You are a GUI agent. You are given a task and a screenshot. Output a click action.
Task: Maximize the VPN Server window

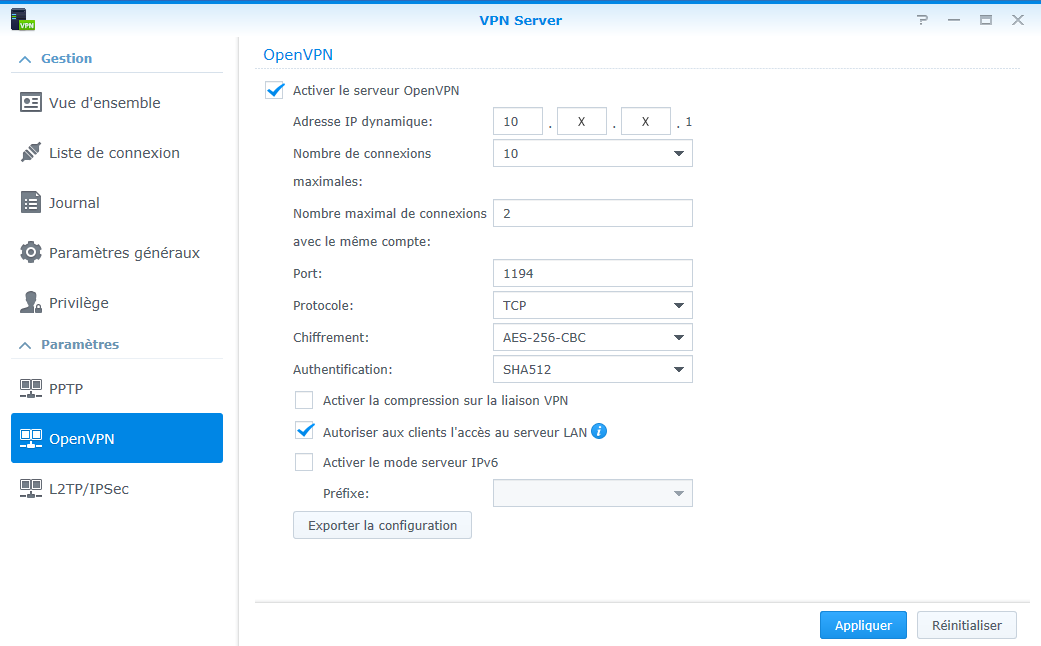tap(986, 20)
